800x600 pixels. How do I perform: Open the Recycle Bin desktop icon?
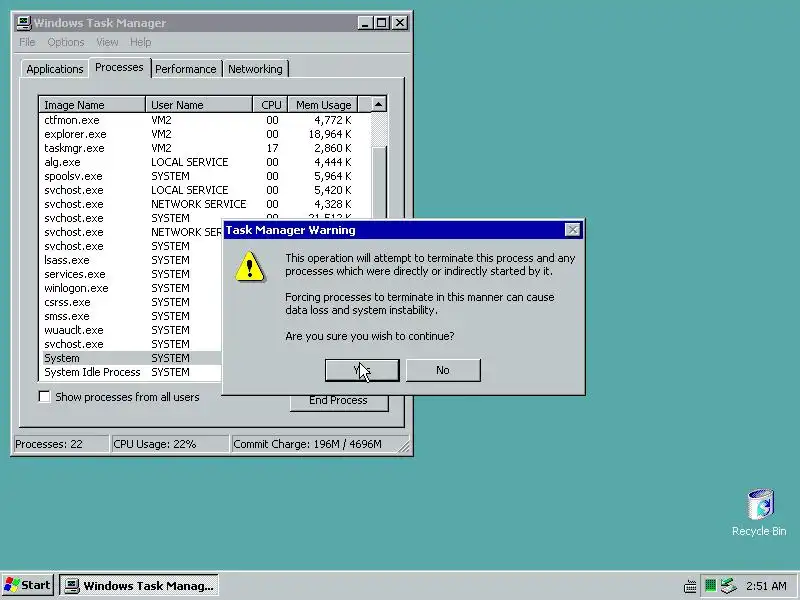click(x=759, y=512)
